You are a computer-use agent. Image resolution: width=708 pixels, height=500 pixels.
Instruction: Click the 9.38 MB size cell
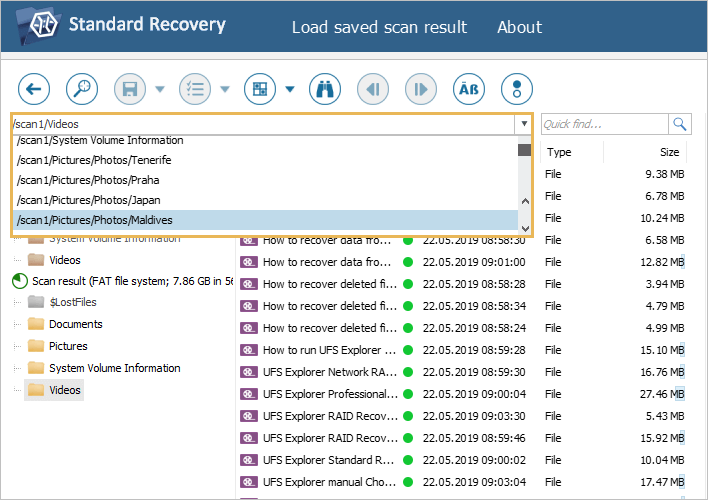(665, 174)
